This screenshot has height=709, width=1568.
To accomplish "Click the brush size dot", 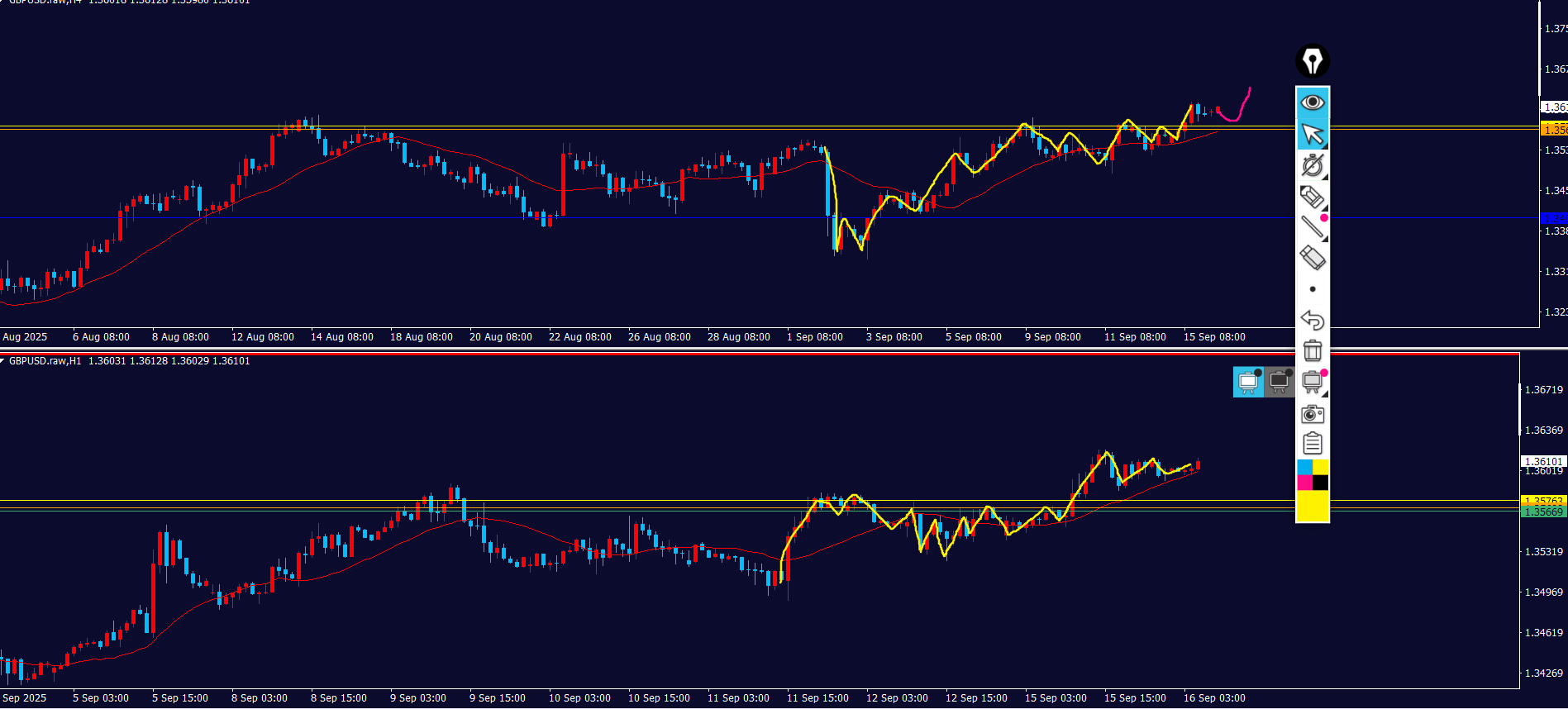I will [1313, 289].
